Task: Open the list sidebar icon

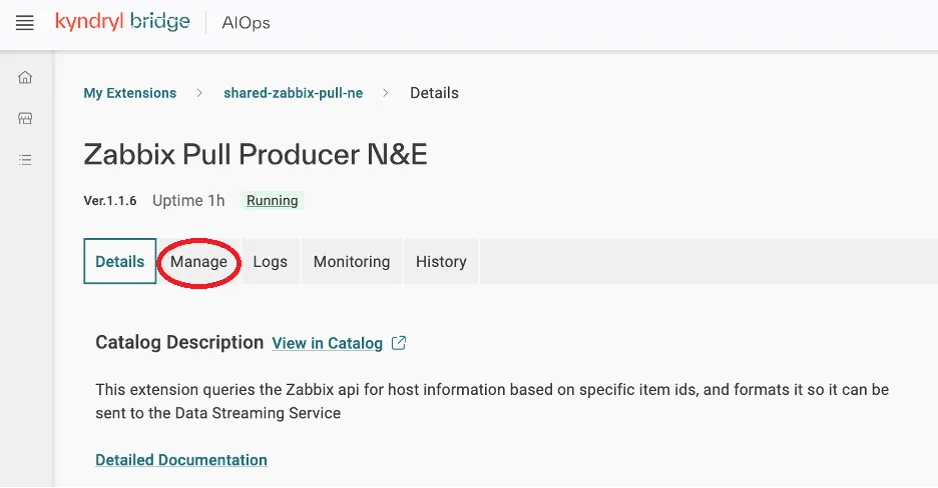Action: [x=25, y=160]
